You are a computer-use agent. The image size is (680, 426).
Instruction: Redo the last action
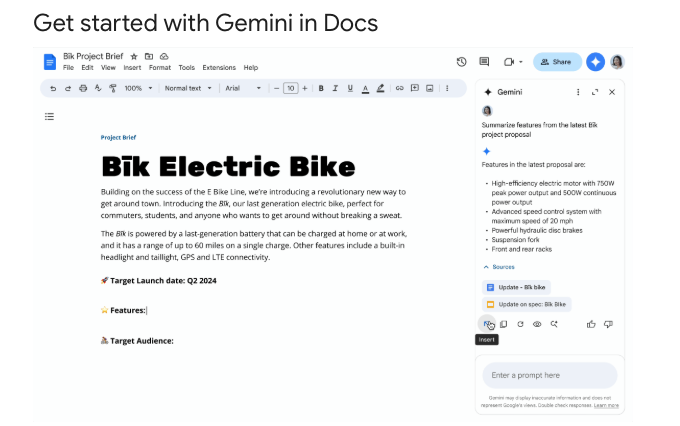point(68,88)
